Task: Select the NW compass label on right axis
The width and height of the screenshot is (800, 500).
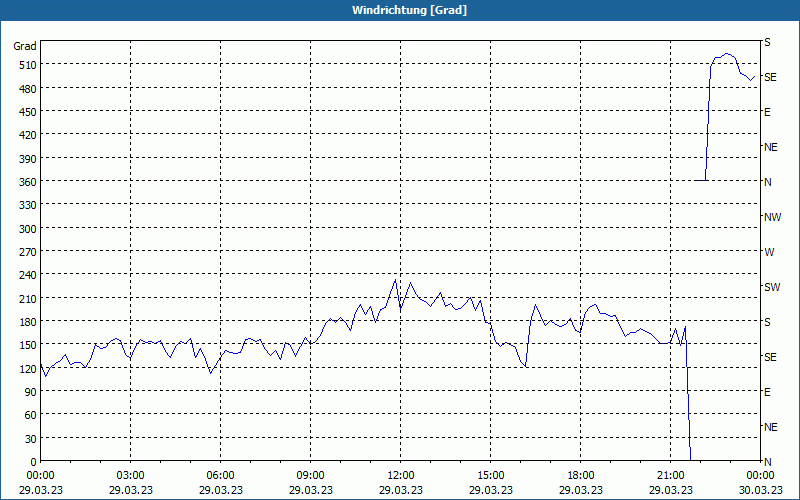Action: pyautogui.click(x=772, y=217)
